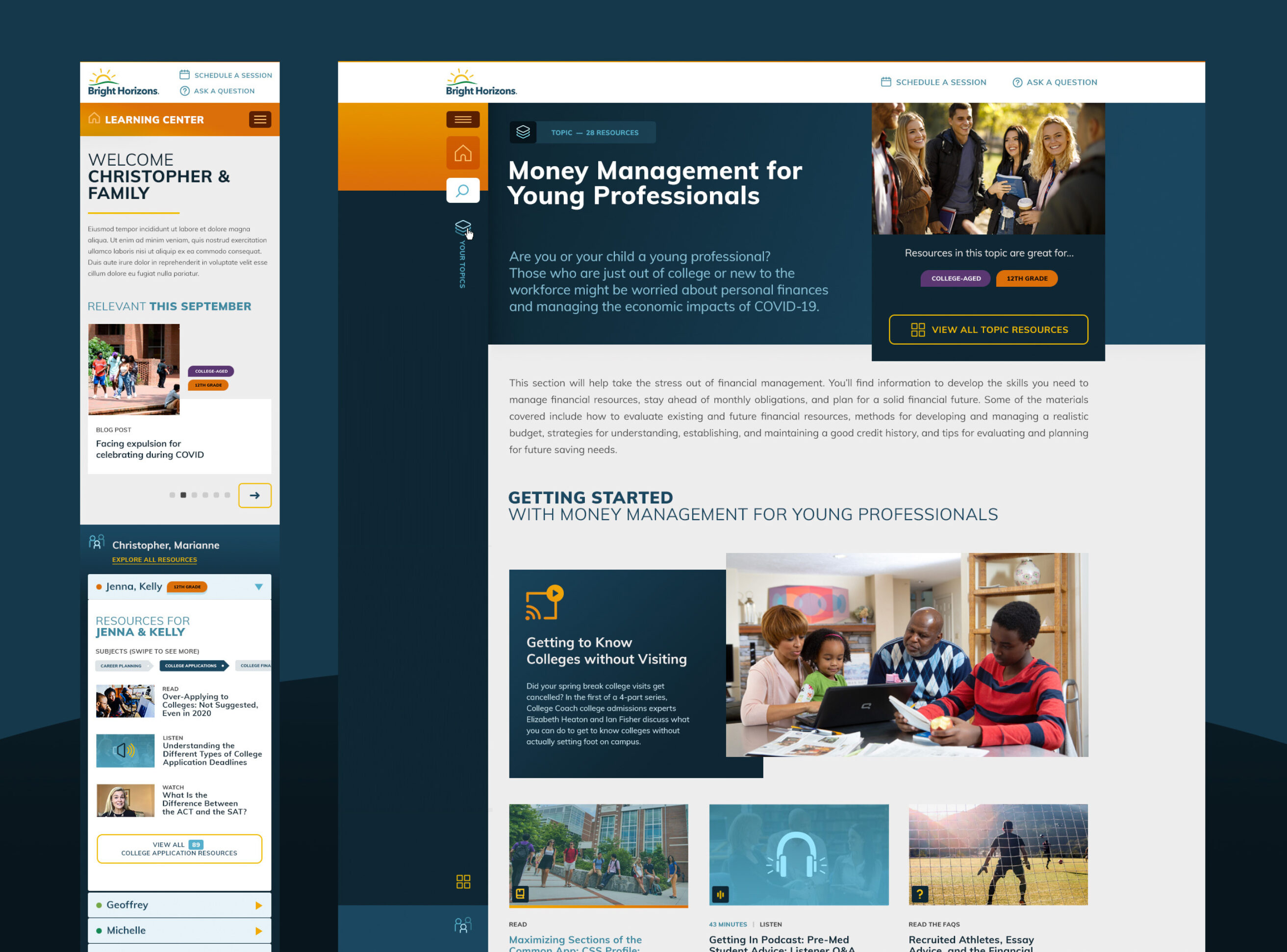Viewport: 1287px width, 952px height.
Task: Open Explore All Resources link
Action: tap(154, 559)
